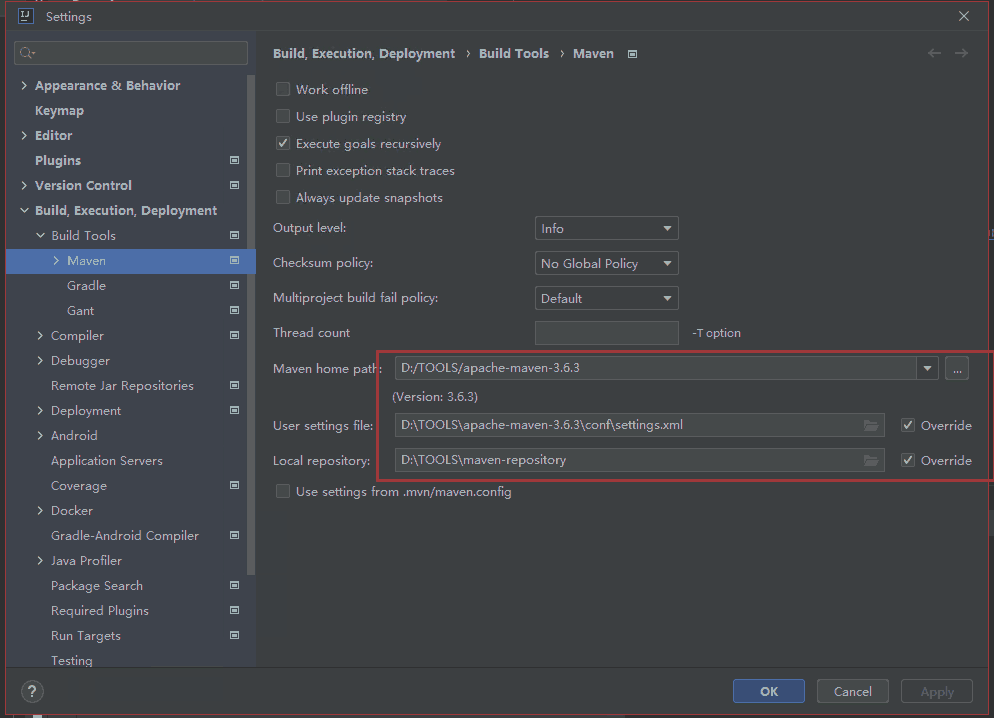994x718 pixels.
Task: Select Gradle under Build Tools
Action: click(86, 286)
